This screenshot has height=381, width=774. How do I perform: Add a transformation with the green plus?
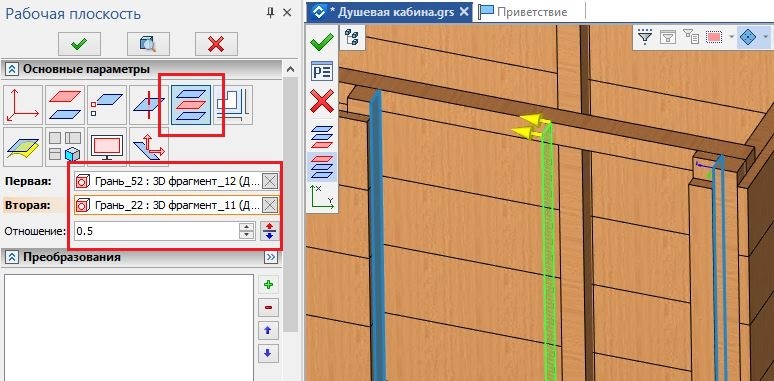[x=268, y=285]
